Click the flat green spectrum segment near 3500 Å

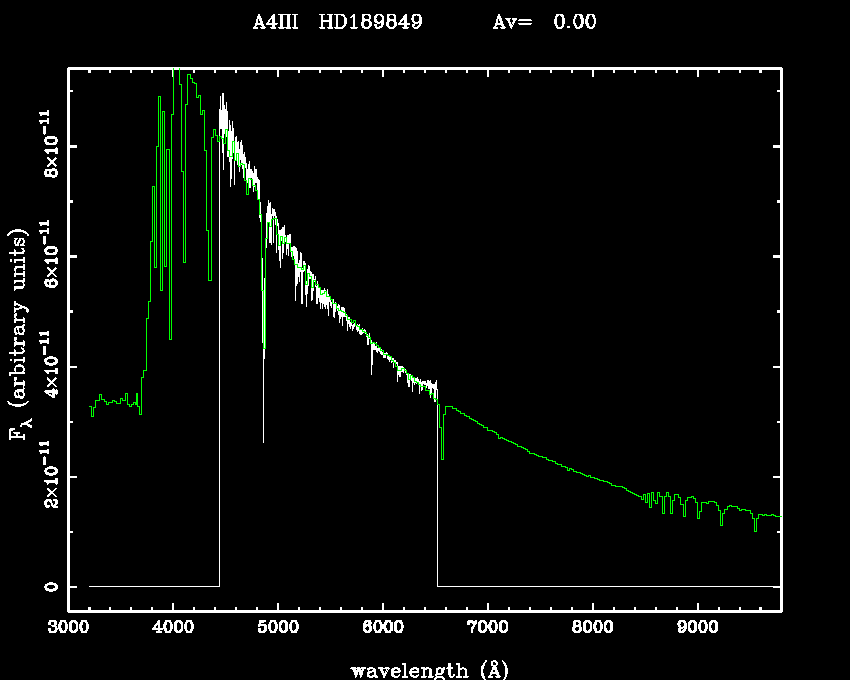115,401
